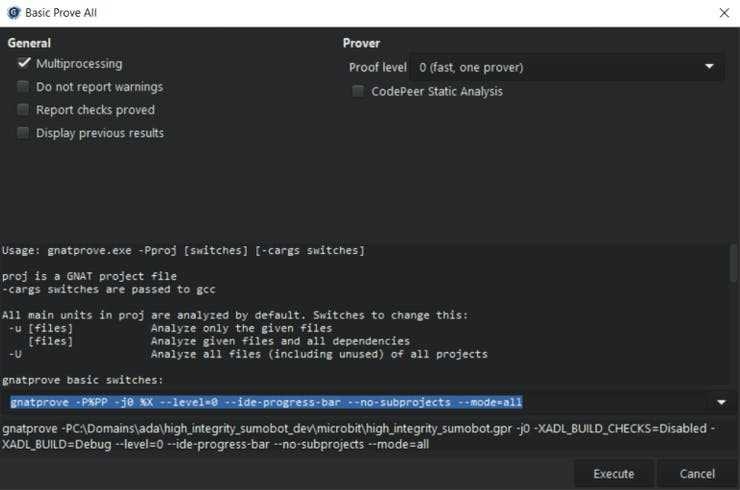Enable Do not report warnings

(x=23, y=87)
